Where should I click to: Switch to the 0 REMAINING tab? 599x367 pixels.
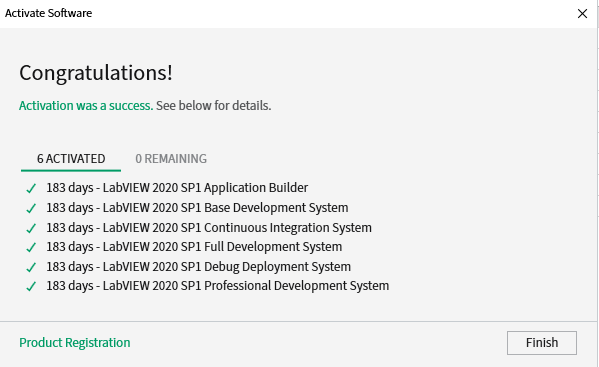171,158
